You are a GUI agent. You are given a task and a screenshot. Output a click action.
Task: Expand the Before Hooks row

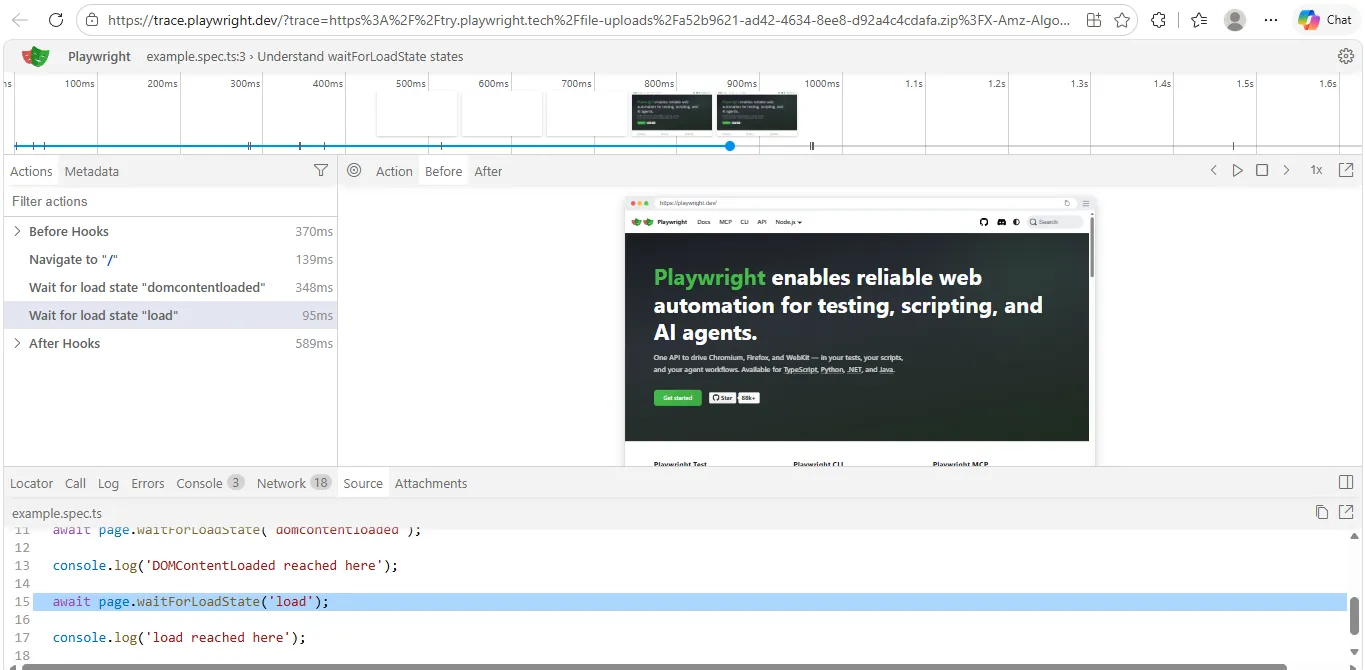coord(17,231)
